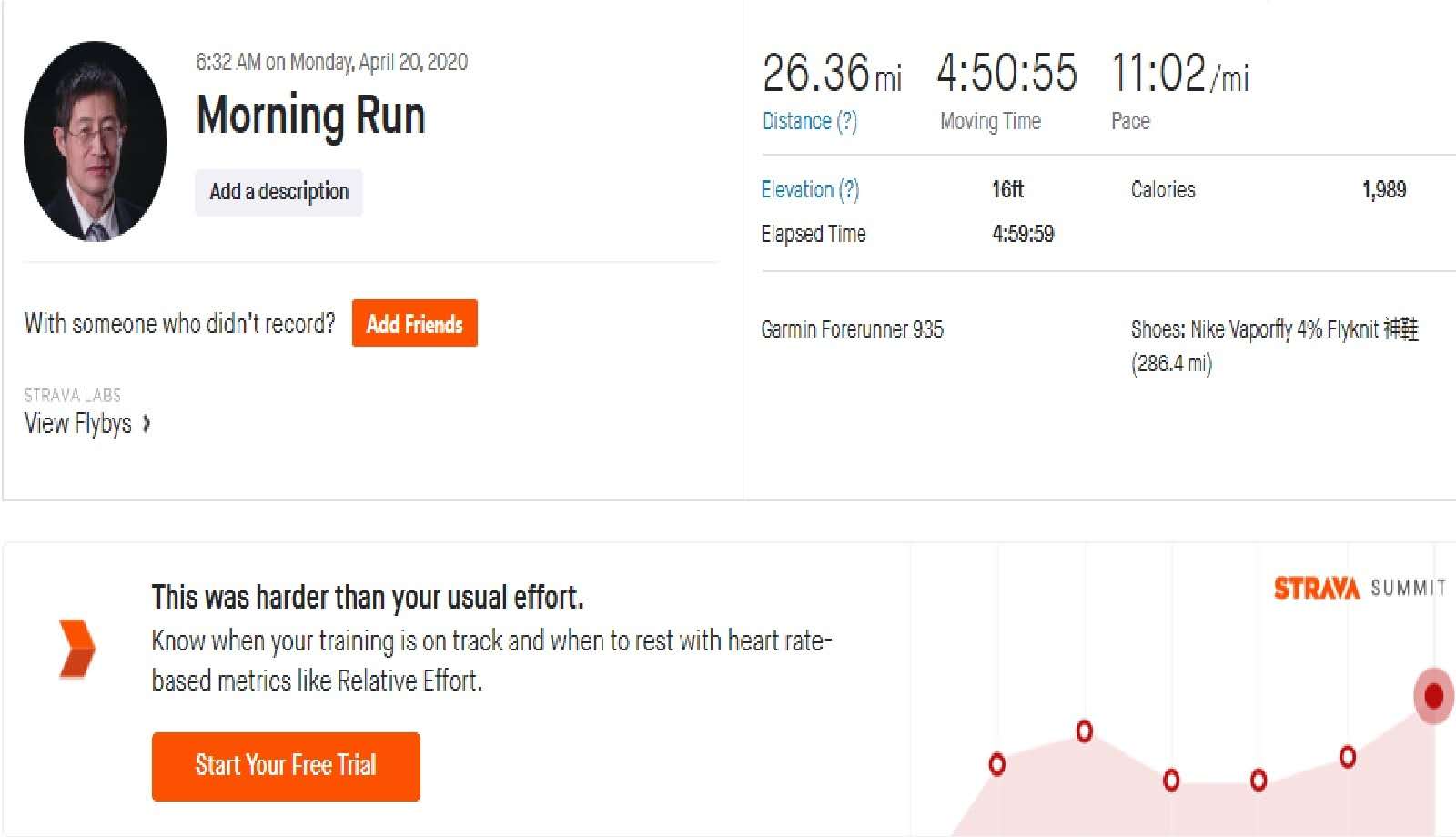Click the Morning Run activity title
The height and width of the screenshot is (837, 1456).
[311, 116]
